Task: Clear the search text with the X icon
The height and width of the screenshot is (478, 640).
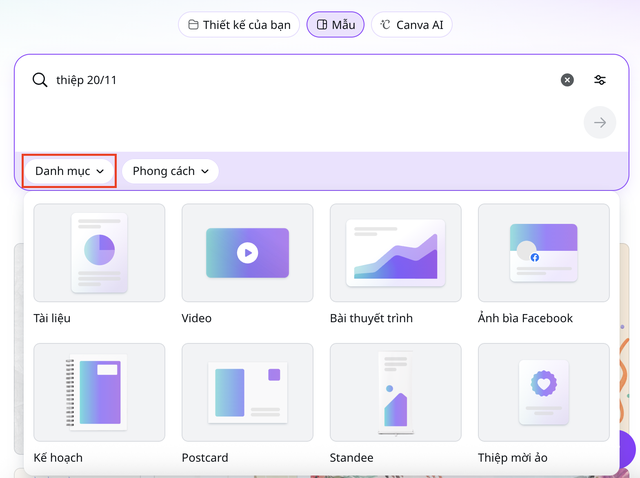Action: pyautogui.click(x=567, y=80)
